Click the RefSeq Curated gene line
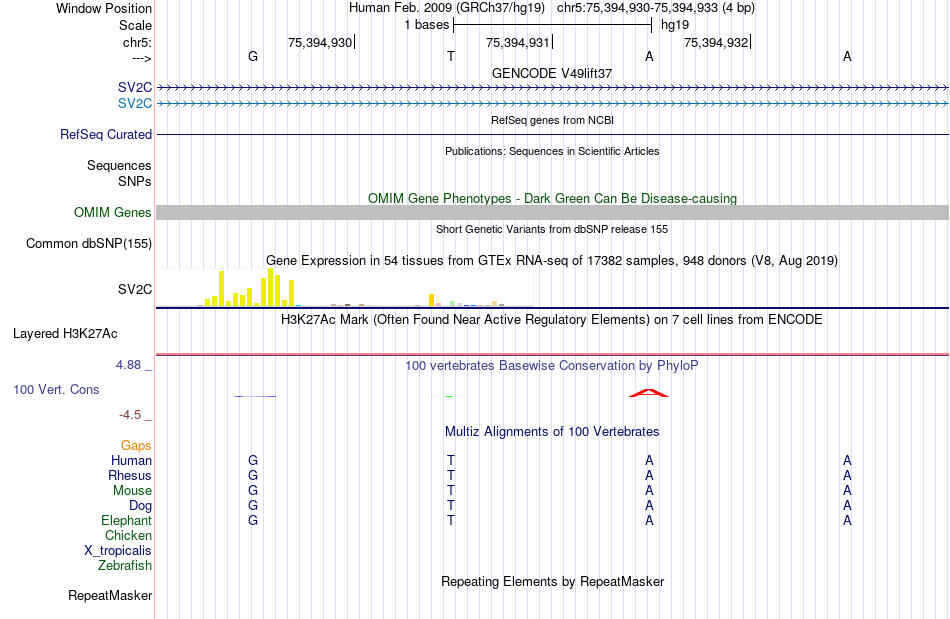This screenshot has width=950, height=619. click(x=553, y=134)
